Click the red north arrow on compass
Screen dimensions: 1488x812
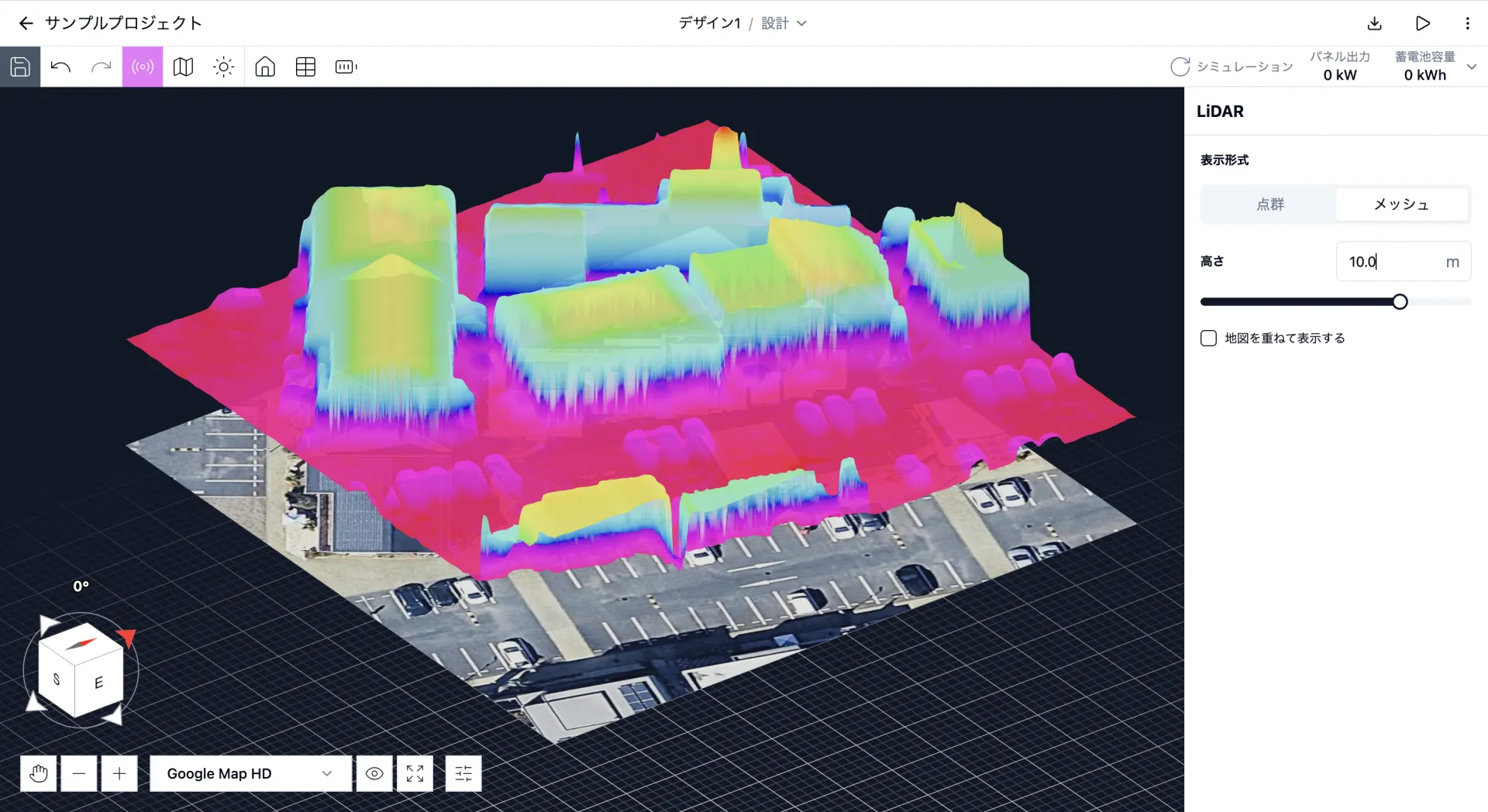126,638
